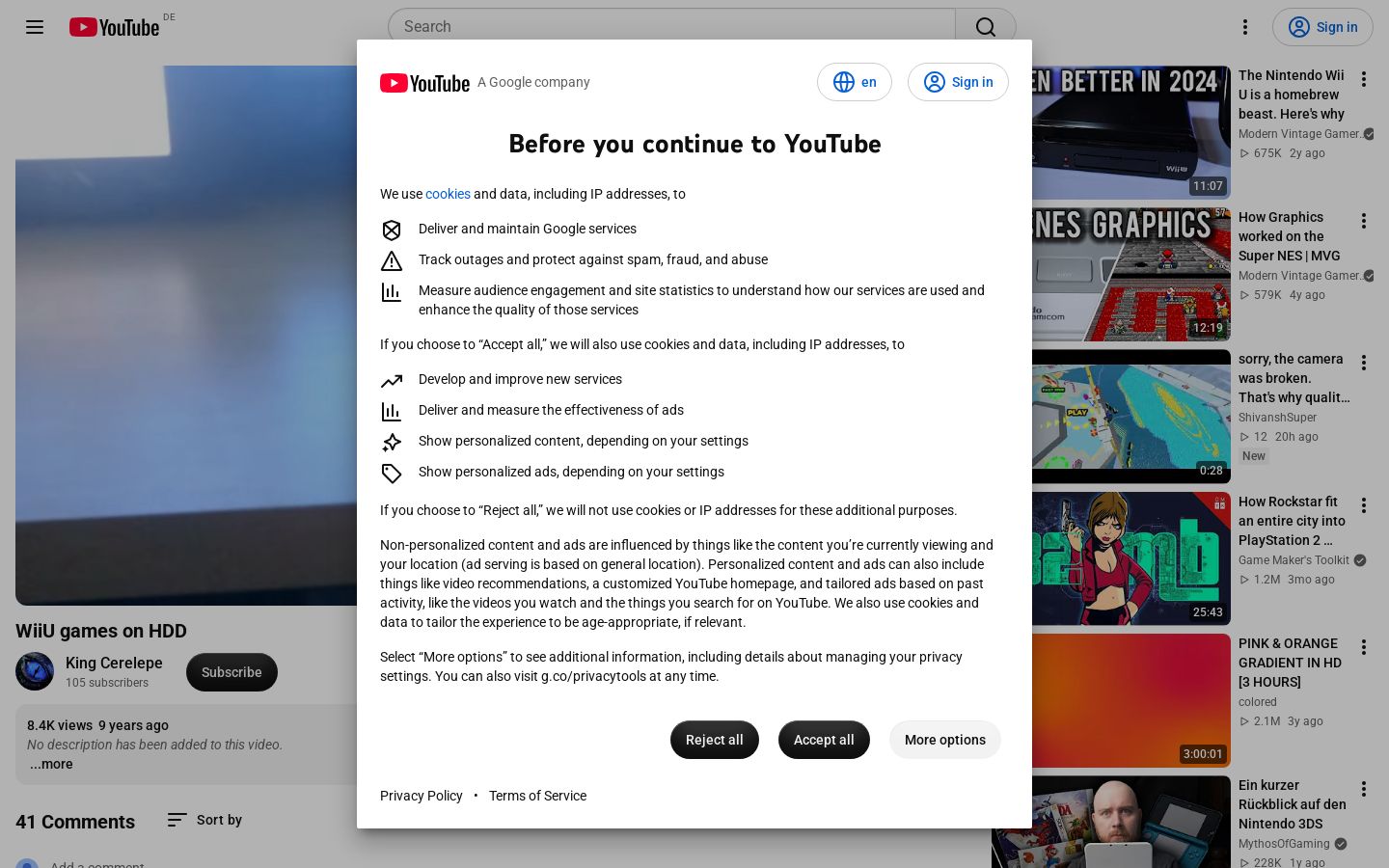
Task: Click Sign in inside the consent dialog
Action: point(958,82)
